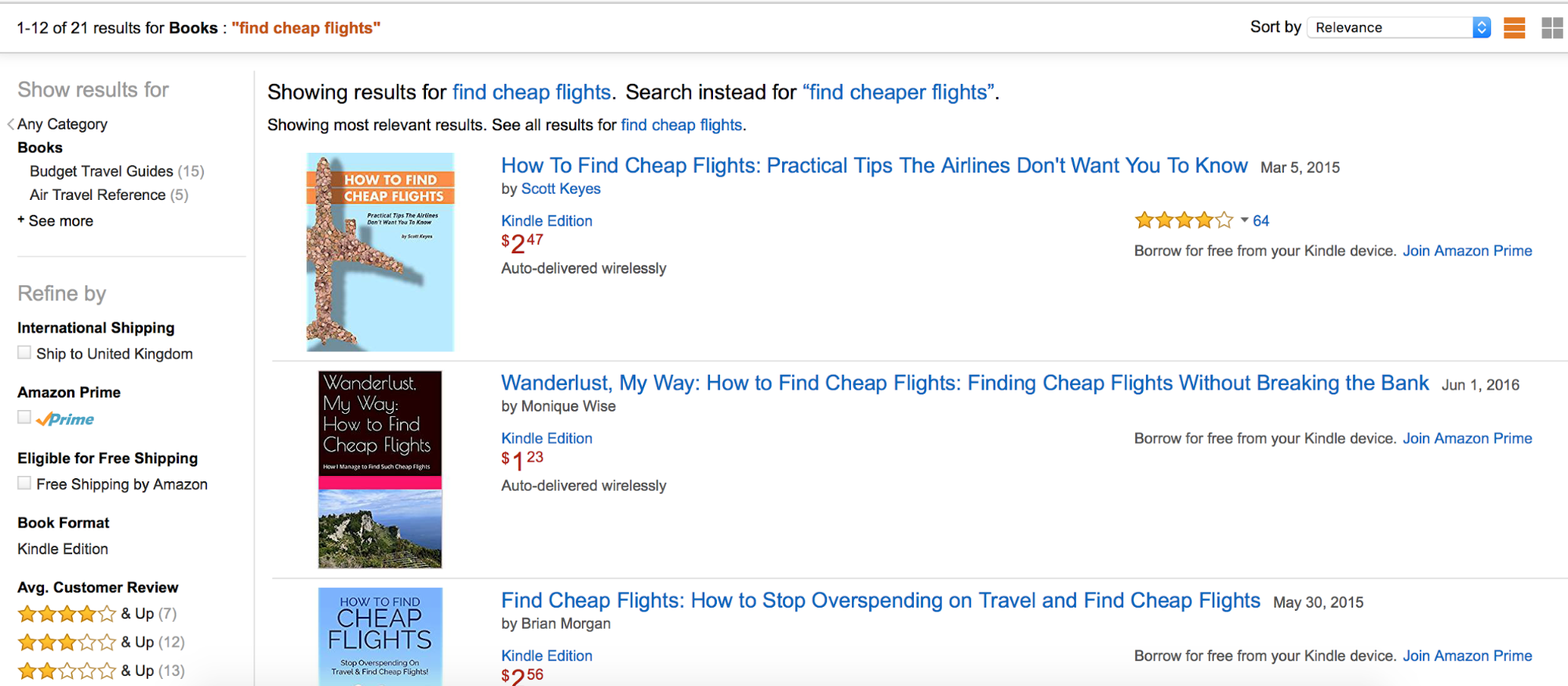The image size is (1568, 686).
Task: Open author Scott Keyes link
Action: (561, 189)
